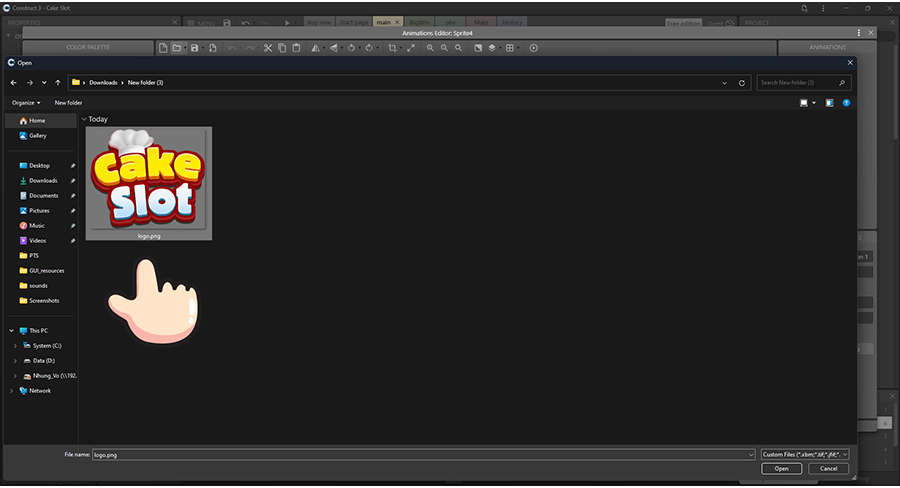Select Gallery in the navigation pane
Viewport: 900px width, 488px height.
click(38, 135)
